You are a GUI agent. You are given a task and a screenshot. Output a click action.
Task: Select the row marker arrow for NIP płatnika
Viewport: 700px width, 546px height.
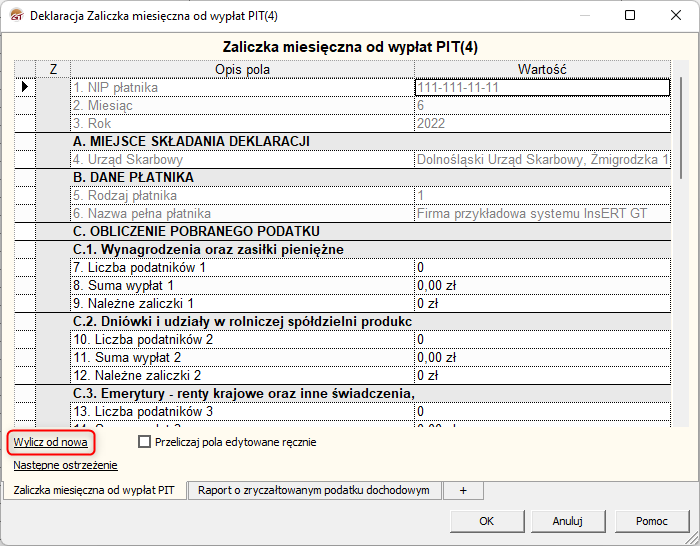25,87
